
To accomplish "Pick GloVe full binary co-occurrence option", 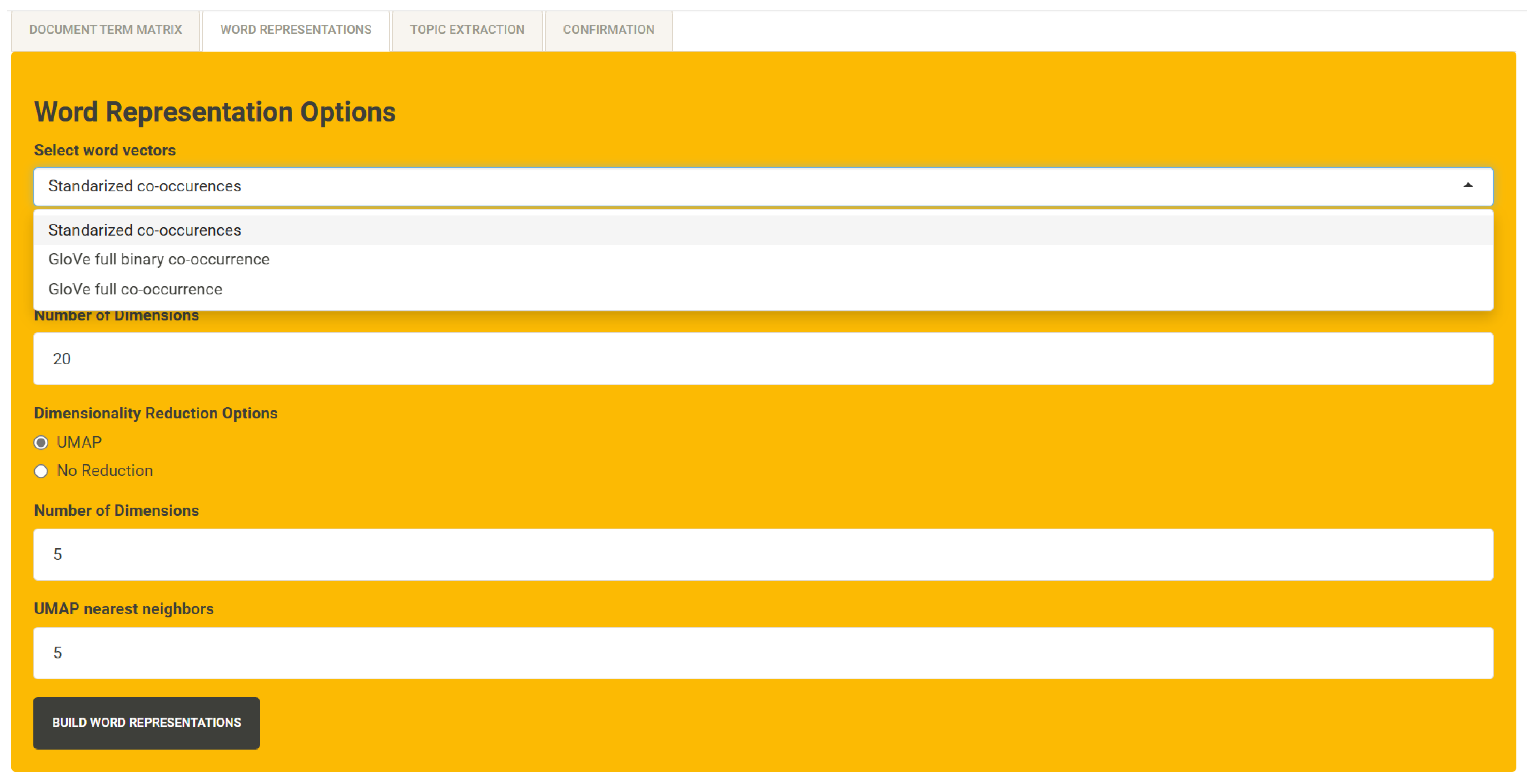I will tap(159, 259).
